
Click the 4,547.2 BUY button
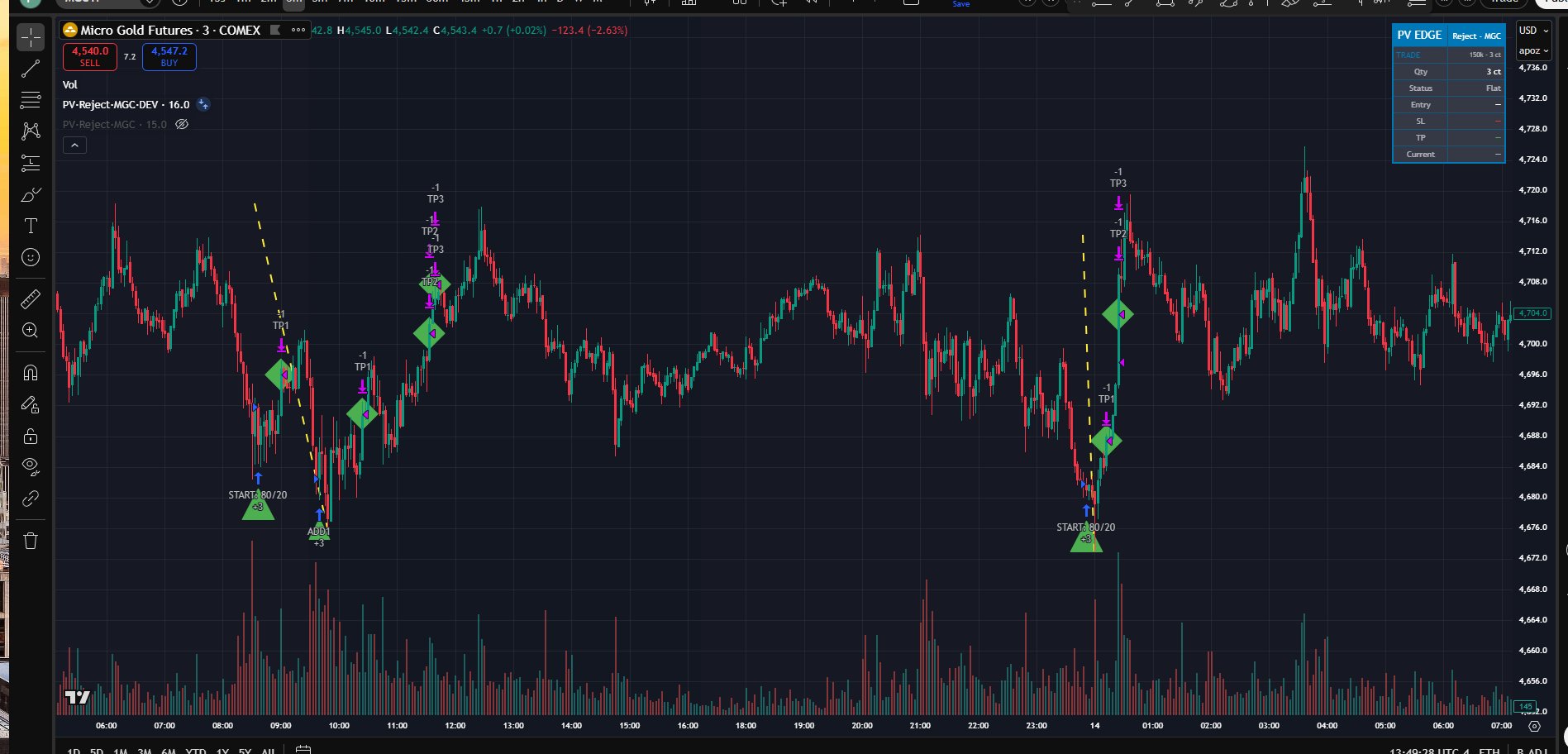[169, 56]
